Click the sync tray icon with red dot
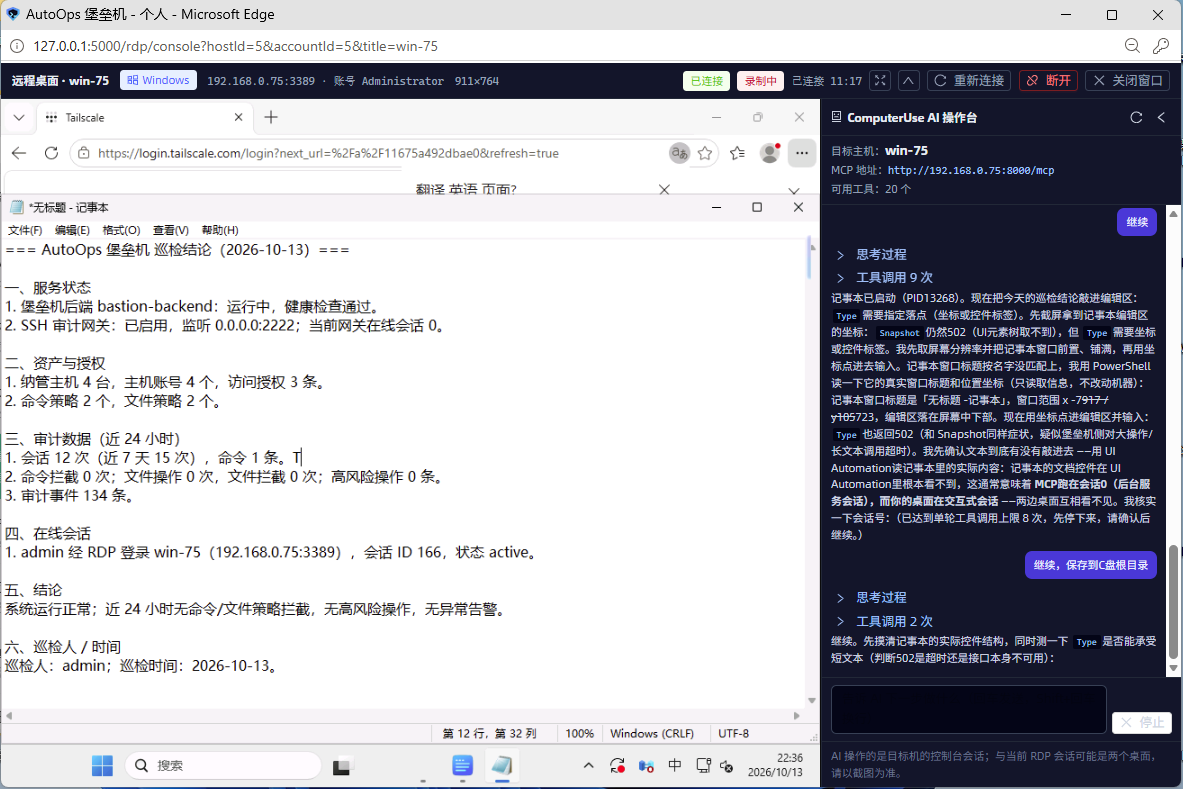1183x789 pixels. (x=617, y=766)
